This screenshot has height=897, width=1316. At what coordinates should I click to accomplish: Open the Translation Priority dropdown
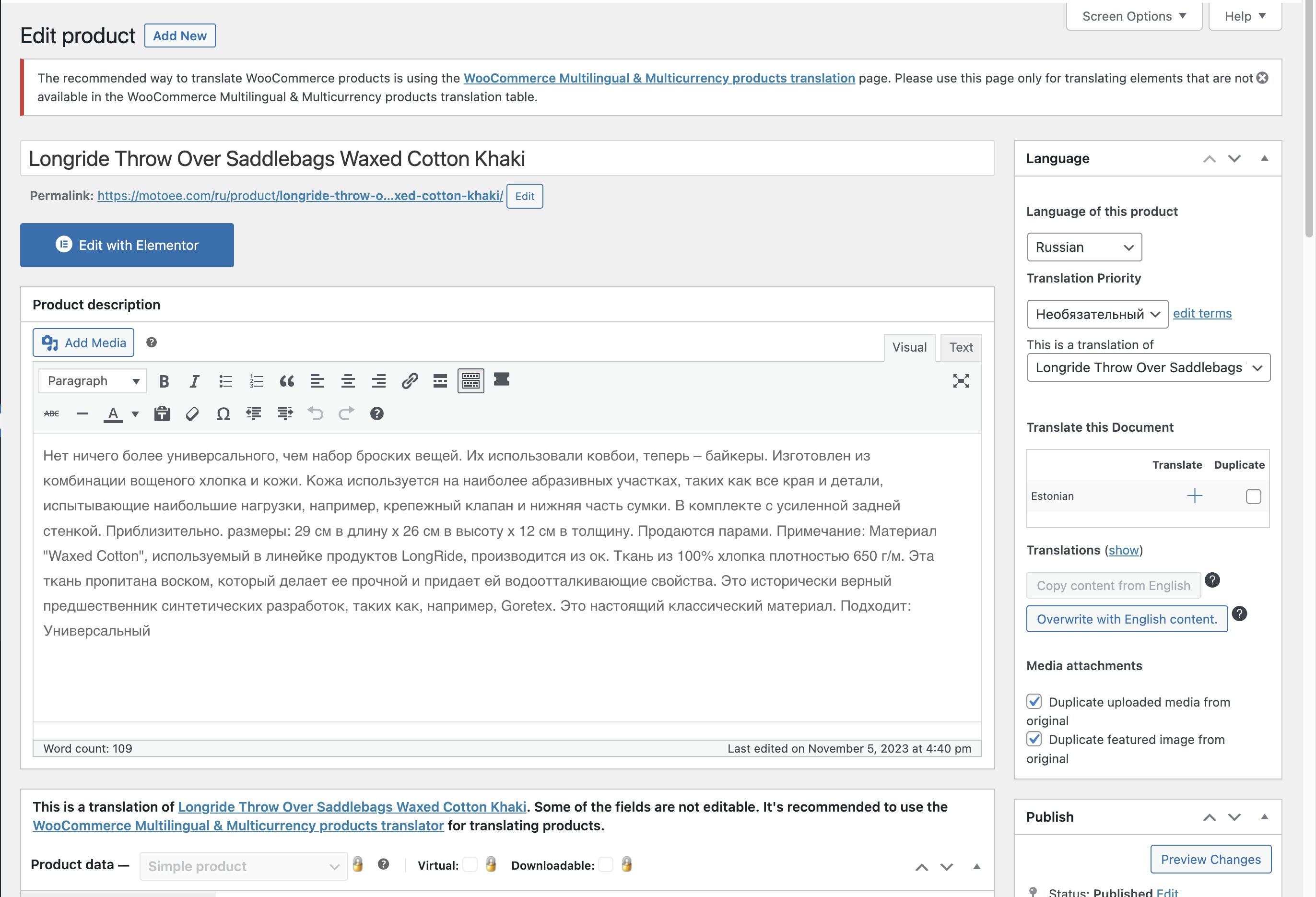pyautogui.click(x=1097, y=314)
